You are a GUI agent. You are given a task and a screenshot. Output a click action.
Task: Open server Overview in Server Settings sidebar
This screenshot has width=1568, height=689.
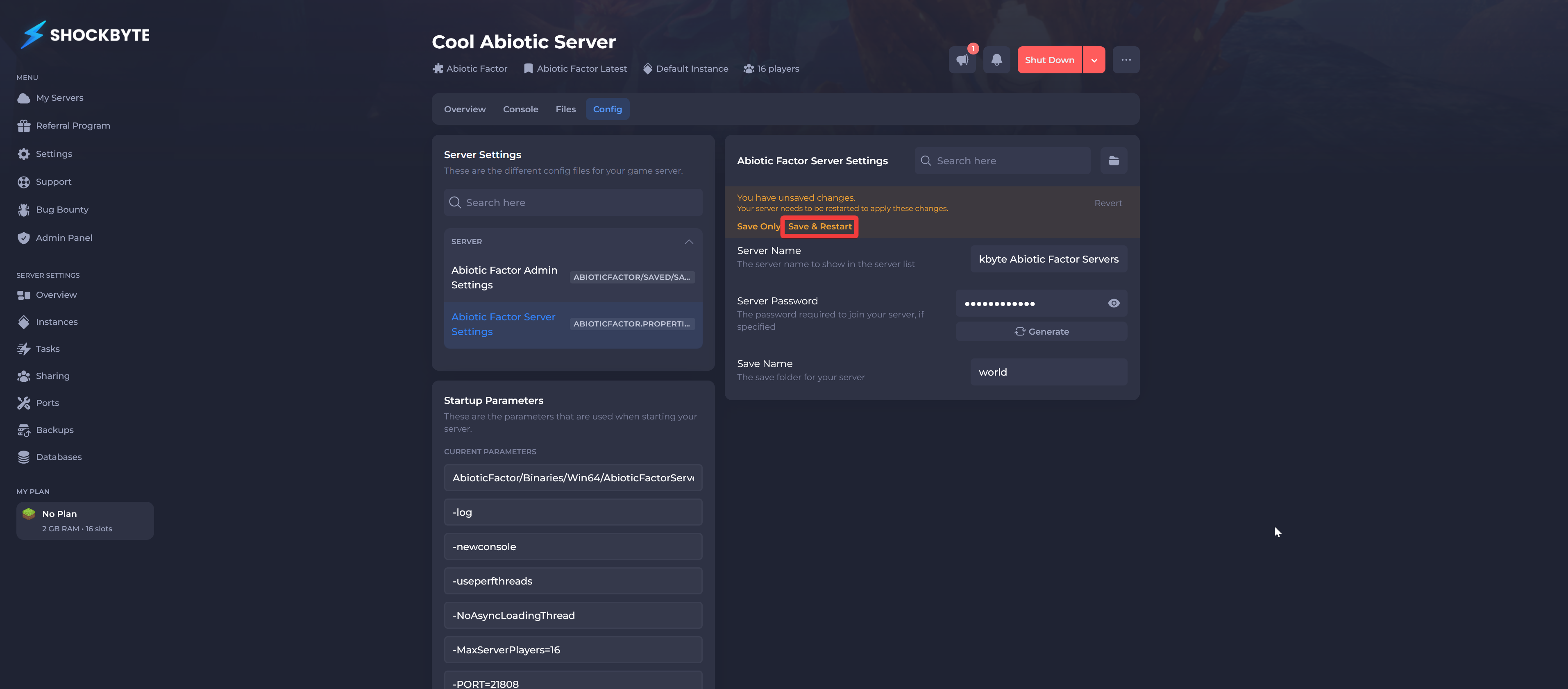click(56, 295)
